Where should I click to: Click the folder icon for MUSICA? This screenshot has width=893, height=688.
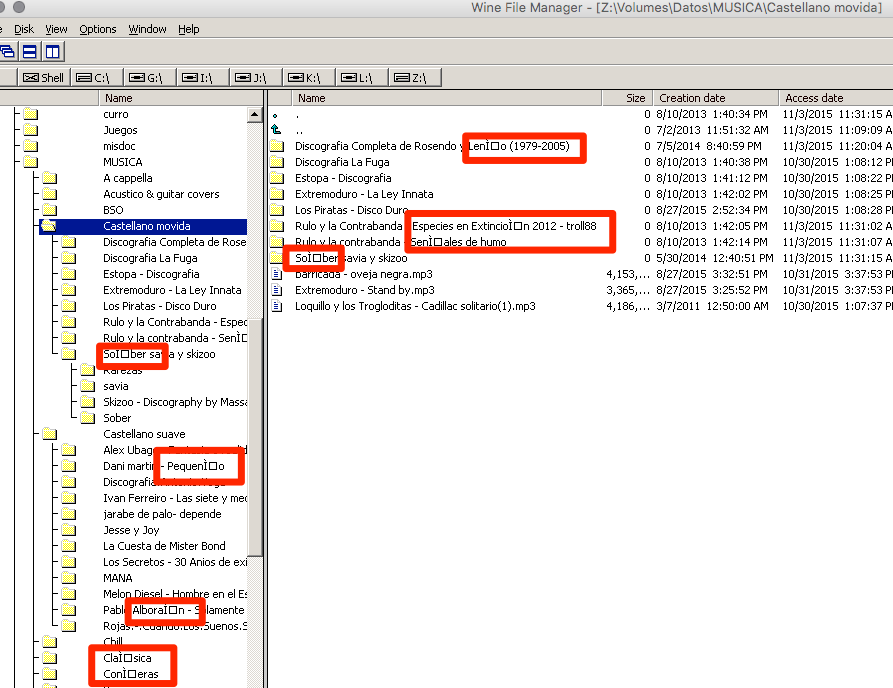pyautogui.click(x=31, y=162)
